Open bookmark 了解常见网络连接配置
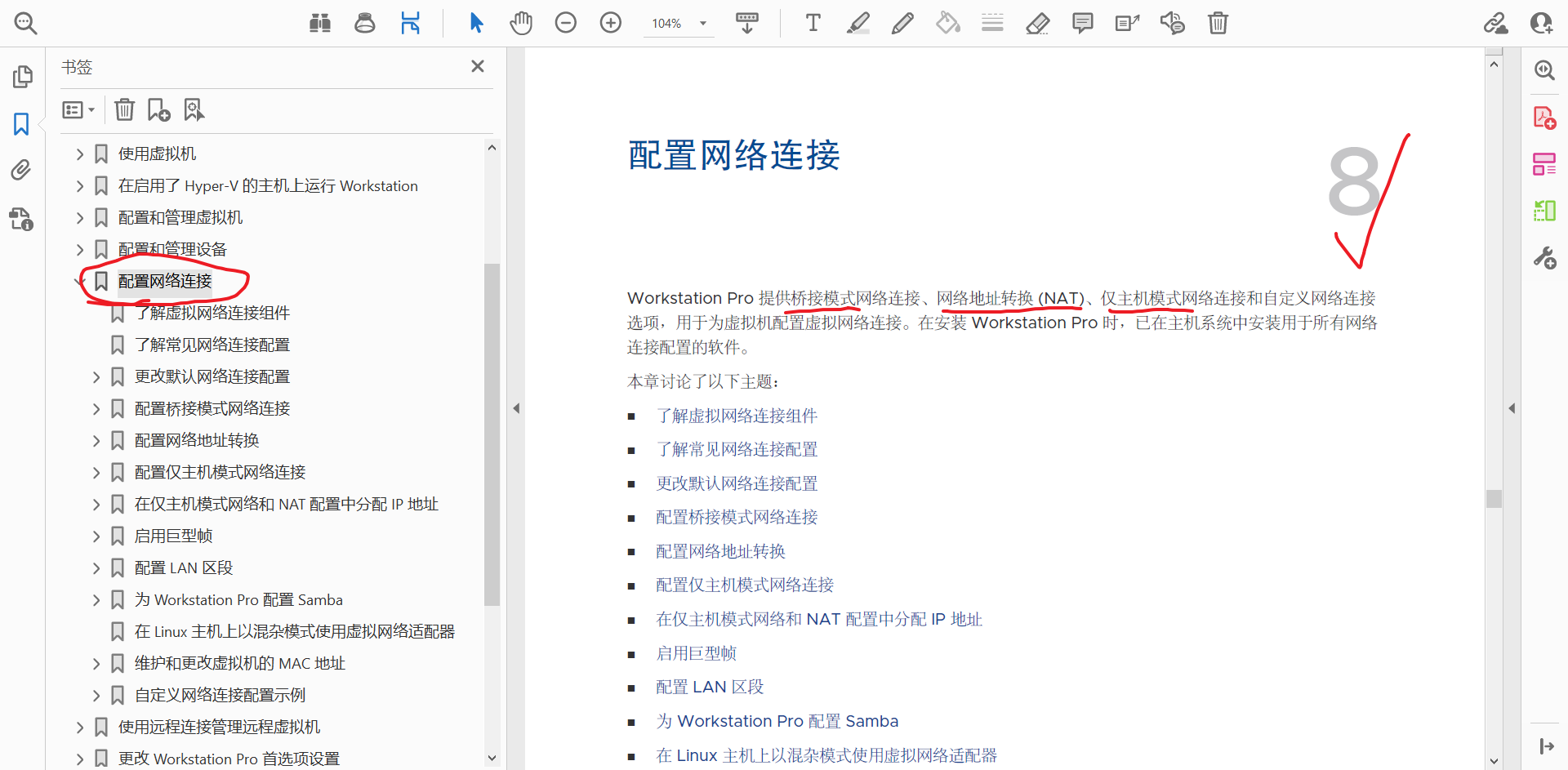The image size is (1568, 770). 212,345
